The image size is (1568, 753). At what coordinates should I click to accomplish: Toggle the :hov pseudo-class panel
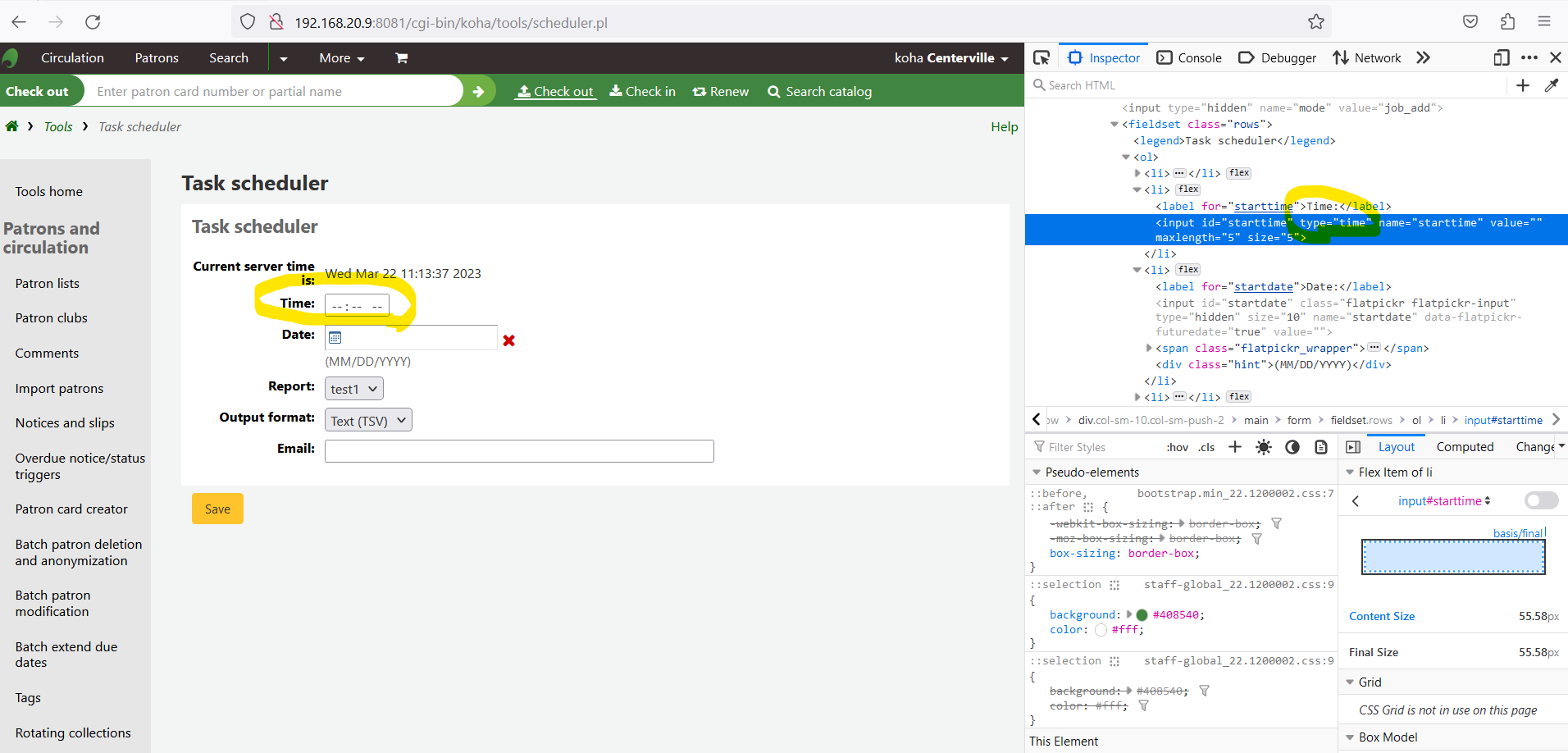click(x=1177, y=447)
